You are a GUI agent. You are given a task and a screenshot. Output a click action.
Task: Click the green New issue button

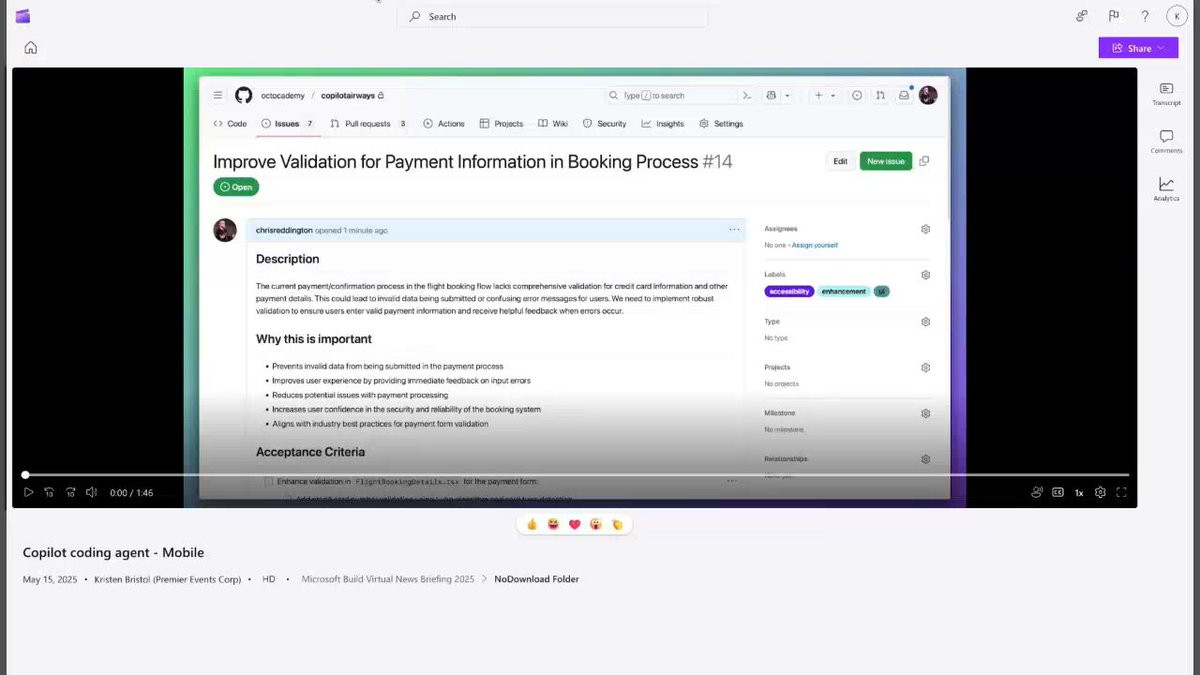(x=886, y=161)
